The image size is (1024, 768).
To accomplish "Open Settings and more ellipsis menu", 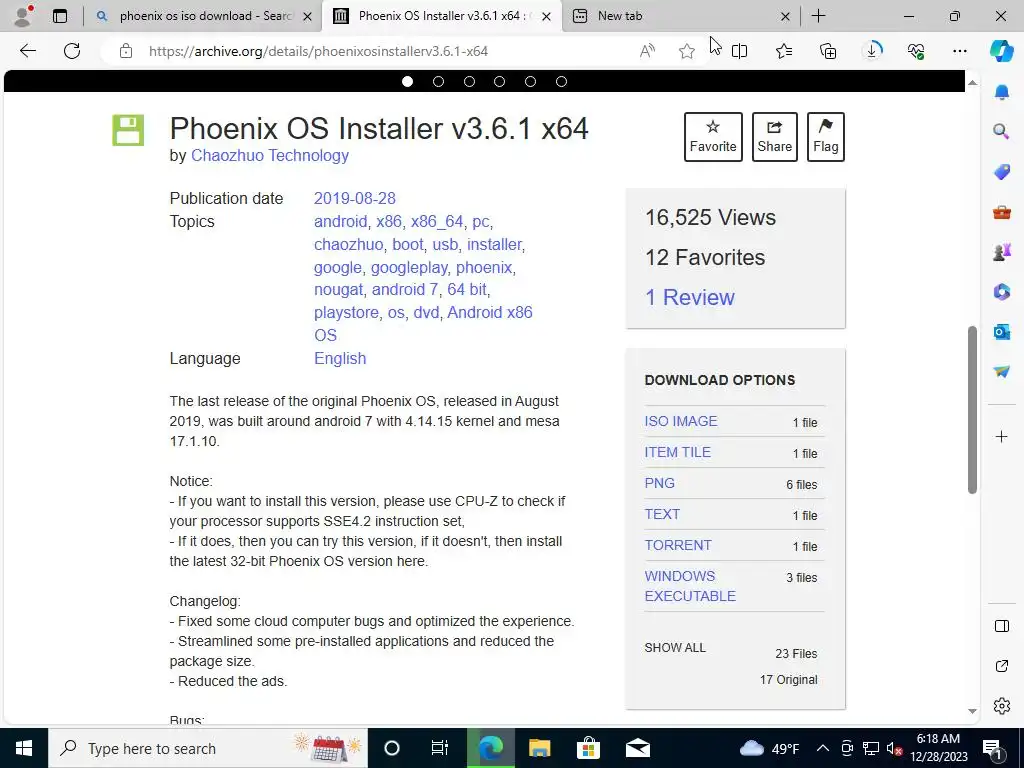I will click(960, 51).
